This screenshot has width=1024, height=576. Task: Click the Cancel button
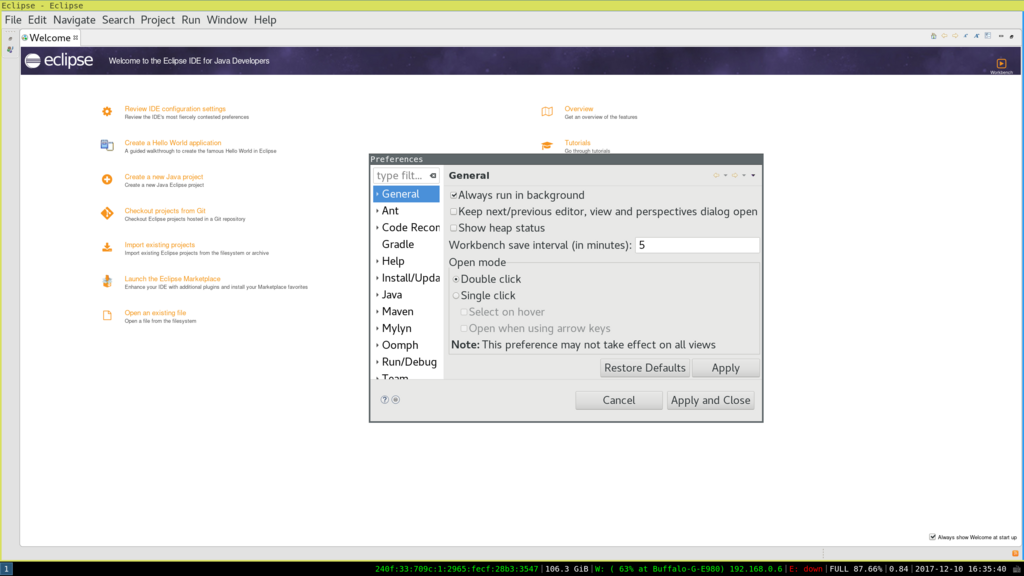[618, 400]
